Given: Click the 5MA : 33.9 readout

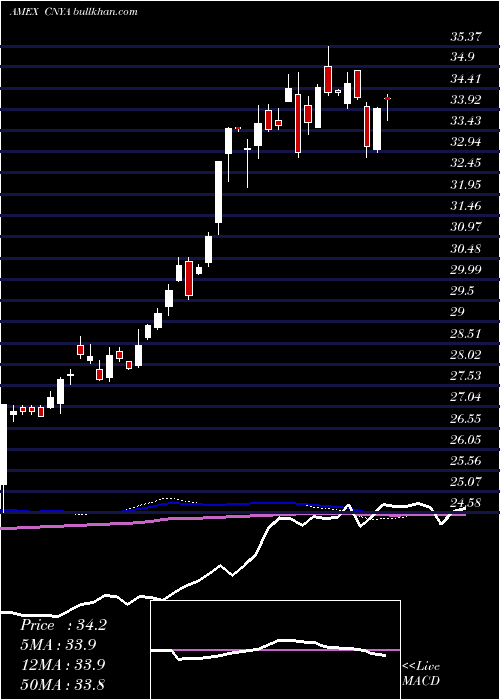Looking at the screenshot, I should [58, 645].
